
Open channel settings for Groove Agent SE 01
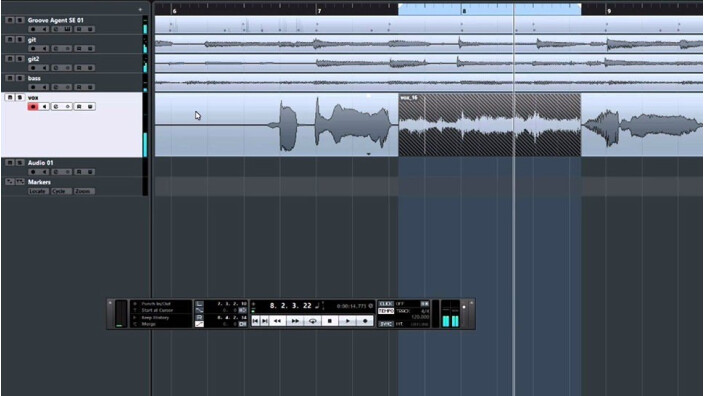[x=56, y=29]
